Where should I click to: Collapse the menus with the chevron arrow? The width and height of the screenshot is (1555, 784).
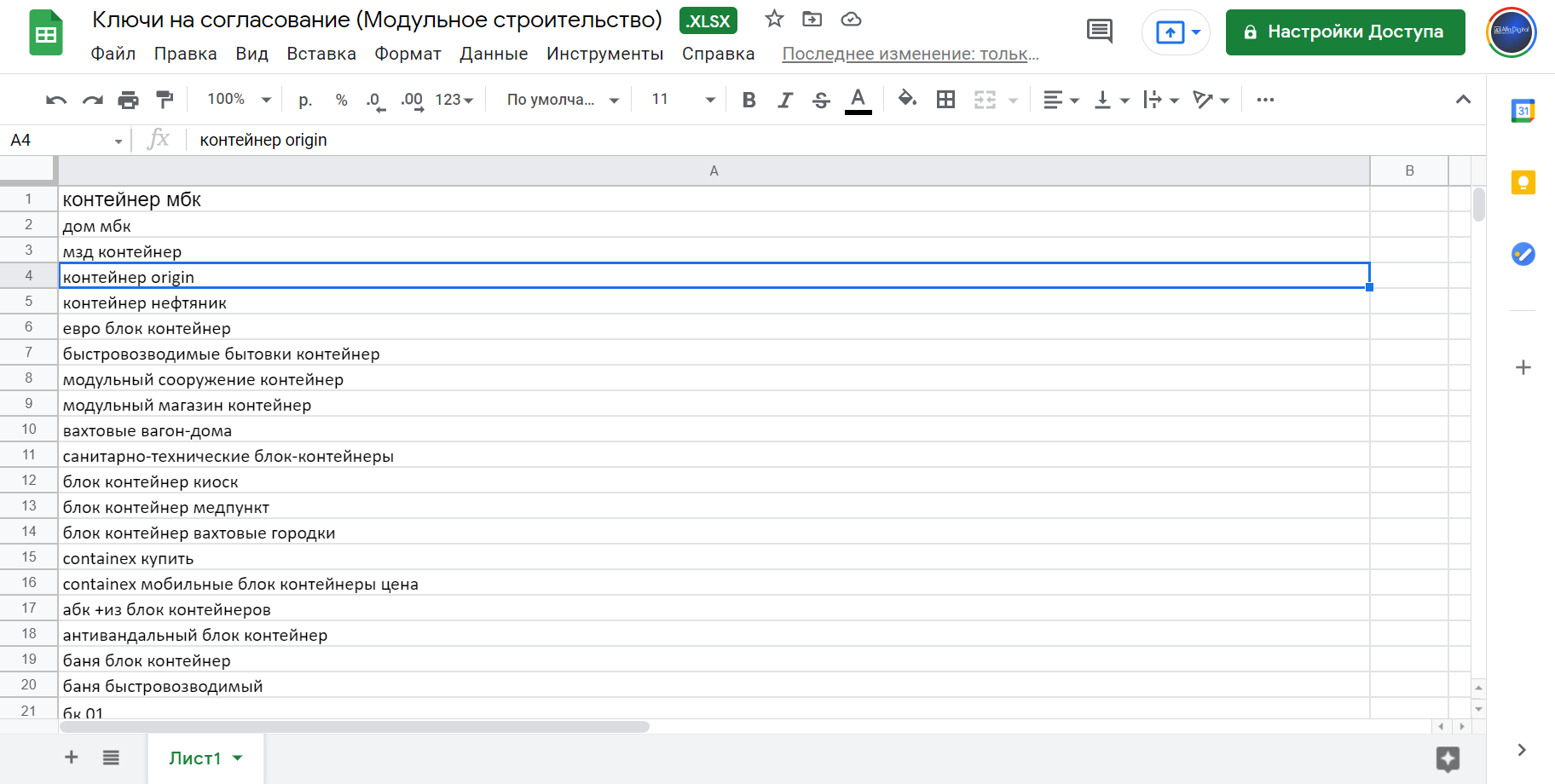(1463, 100)
